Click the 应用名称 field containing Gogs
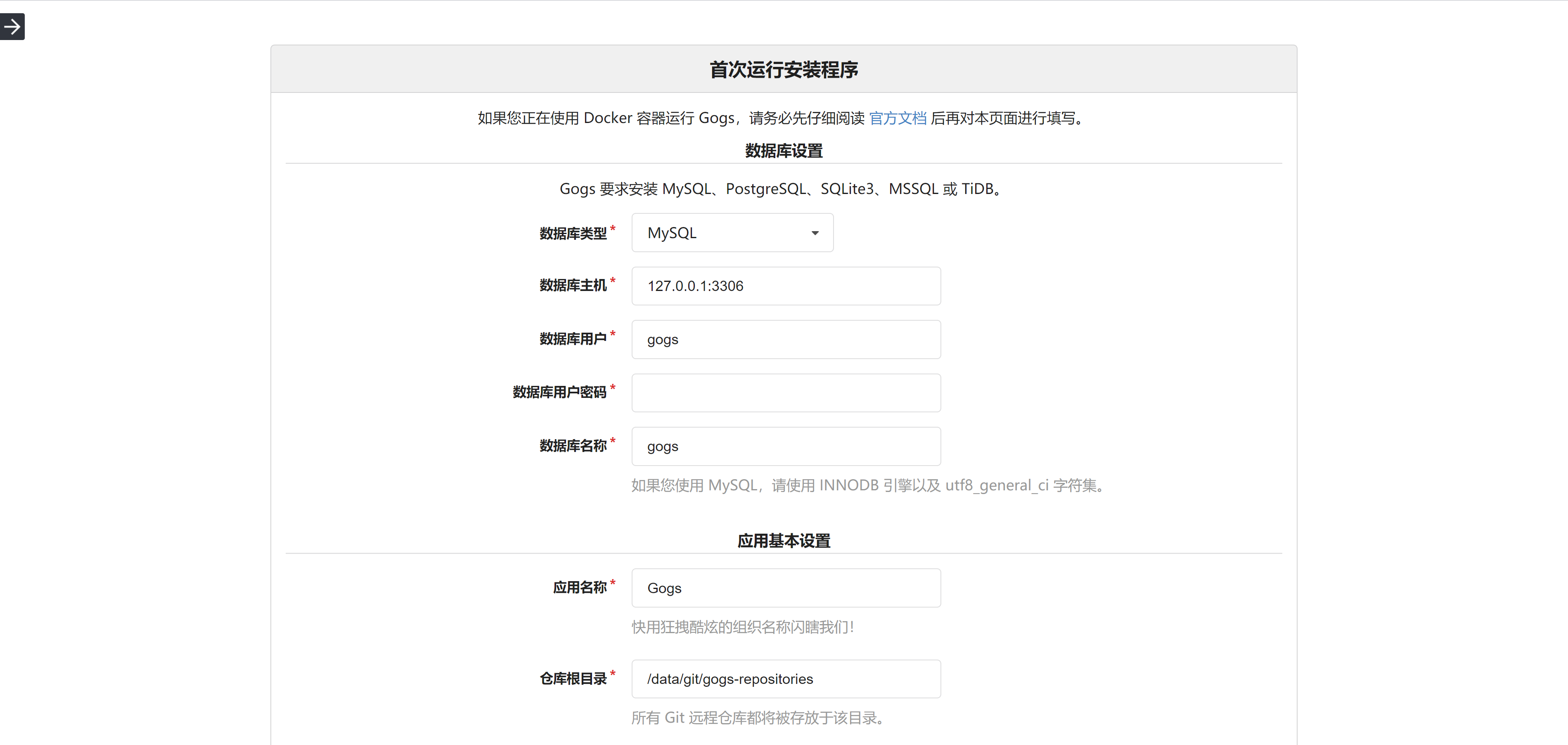Image resolution: width=1568 pixels, height=745 pixels. [785, 588]
